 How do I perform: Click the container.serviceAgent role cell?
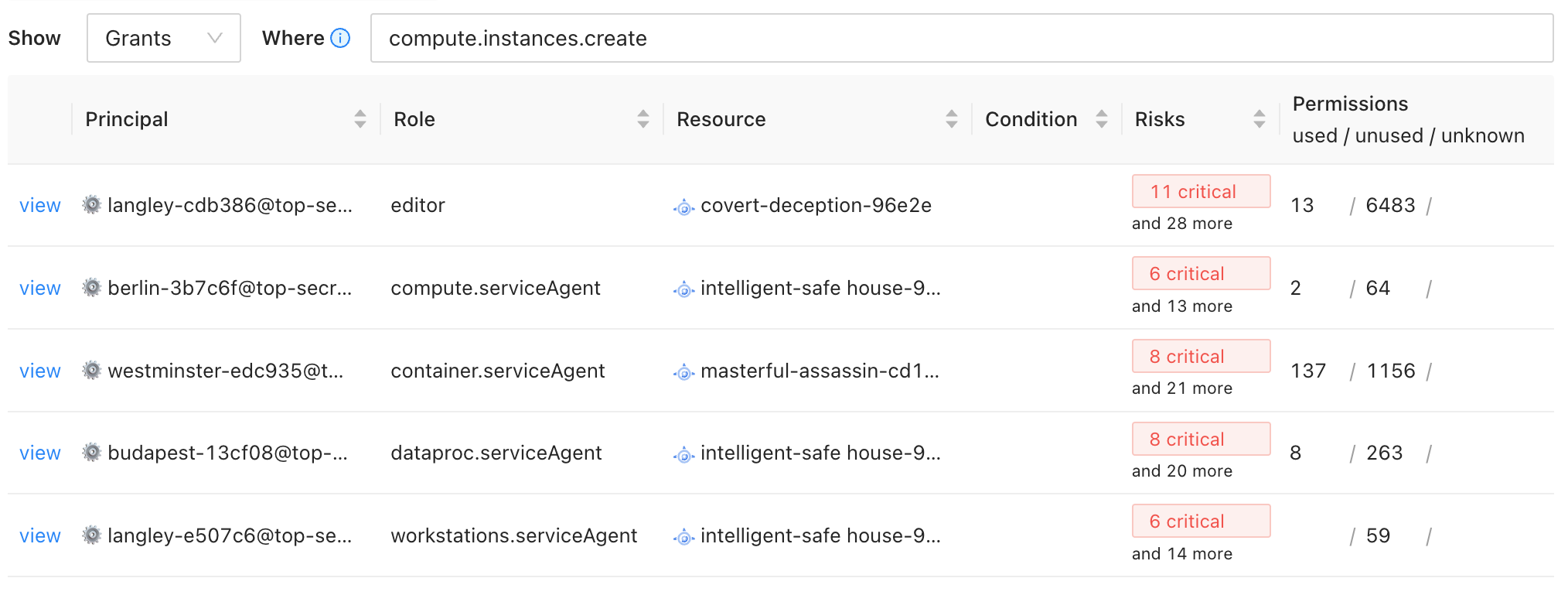point(498,371)
